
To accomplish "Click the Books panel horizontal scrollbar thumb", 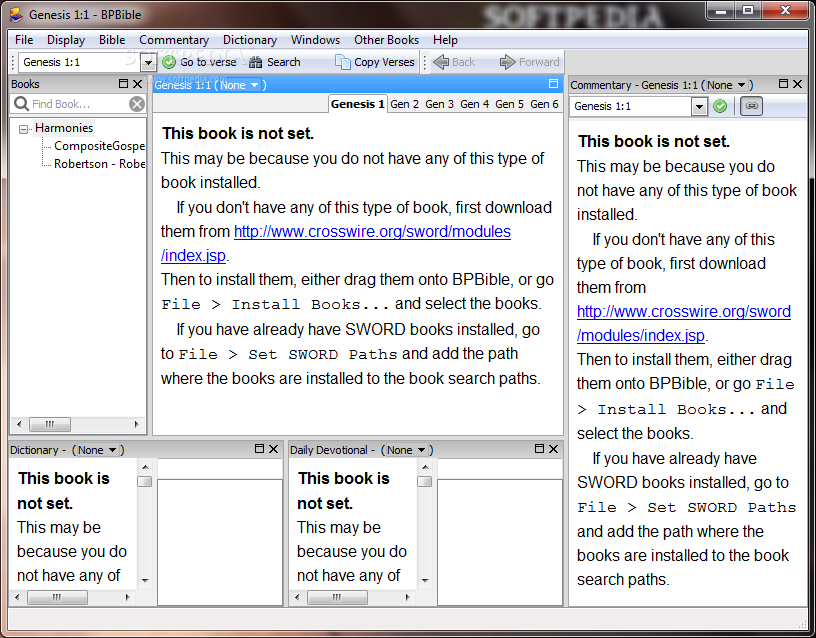I will point(50,424).
